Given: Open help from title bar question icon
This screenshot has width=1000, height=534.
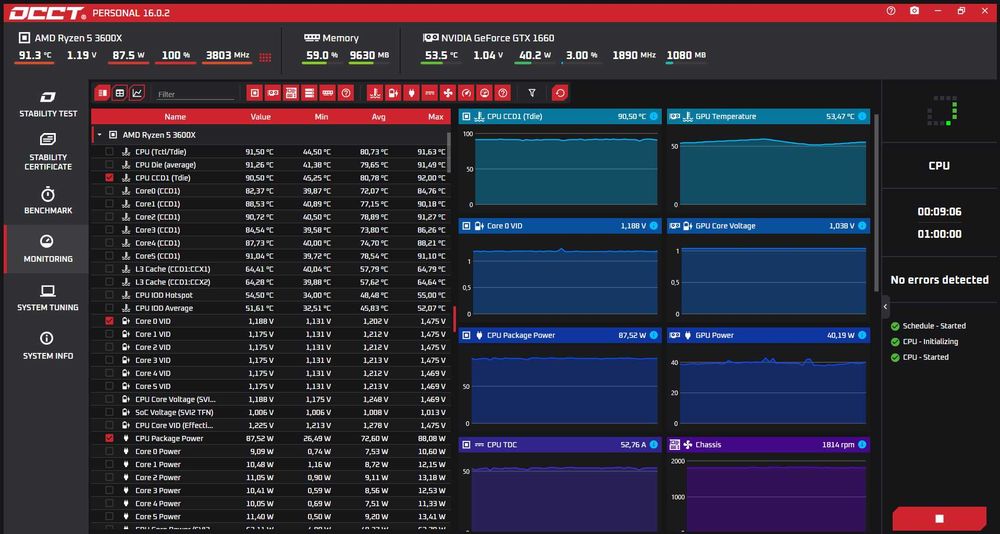Looking at the screenshot, I should click(x=891, y=11).
